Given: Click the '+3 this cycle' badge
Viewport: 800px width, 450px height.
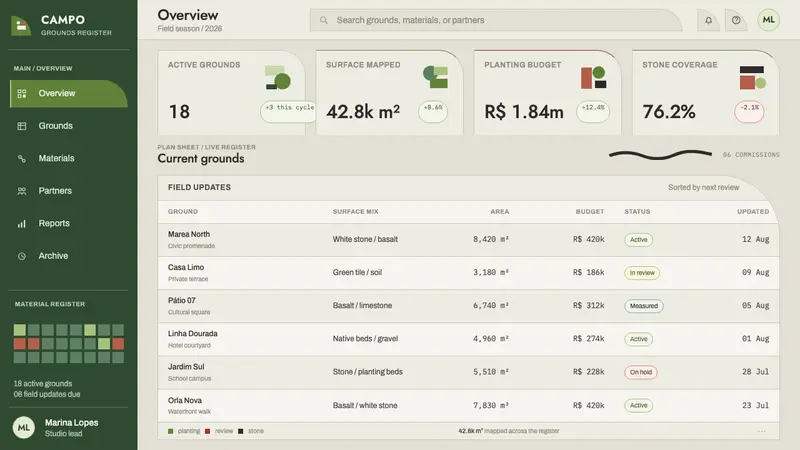Looking at the screenshot, I should 289,111.
